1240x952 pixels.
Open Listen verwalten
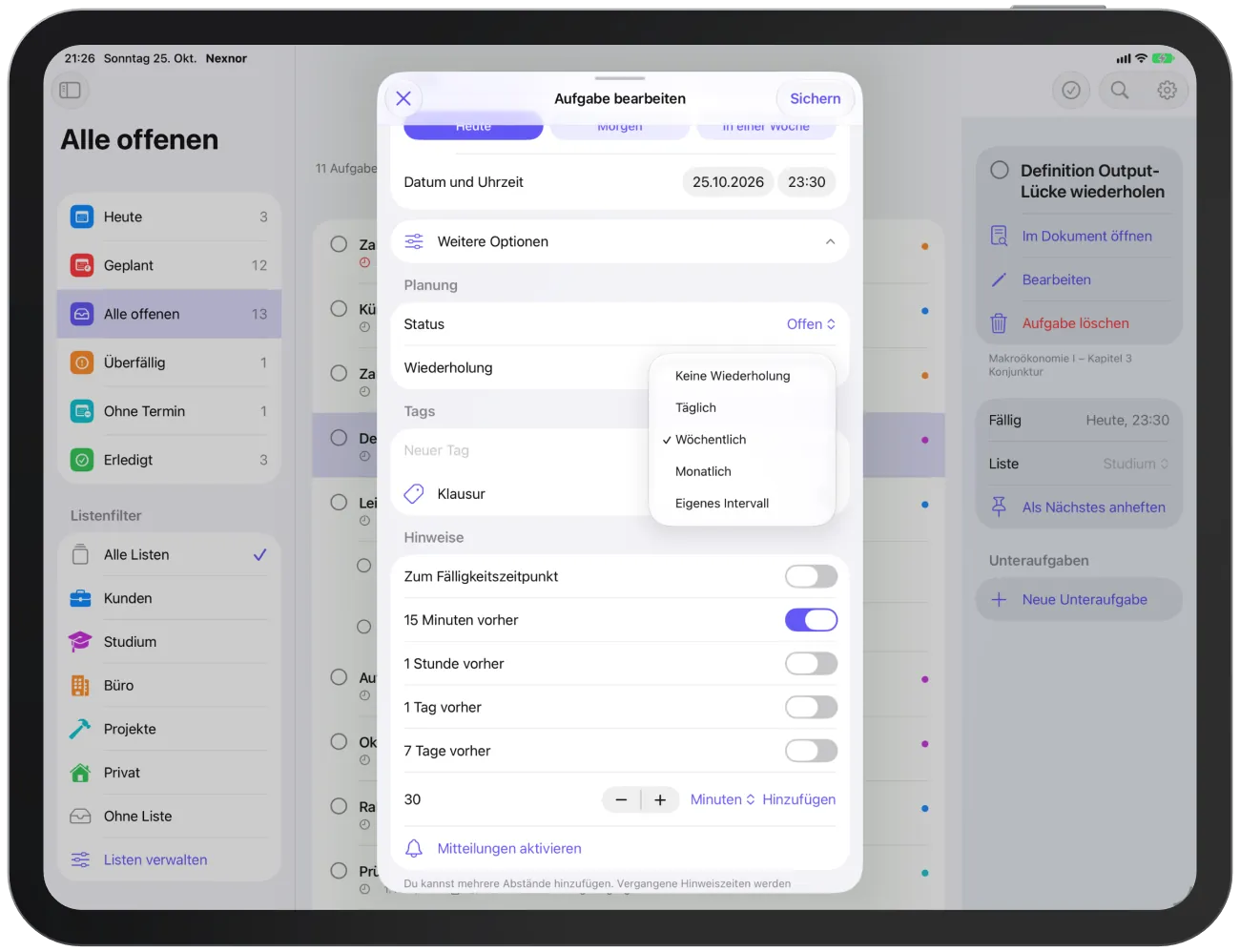(155, 859)
